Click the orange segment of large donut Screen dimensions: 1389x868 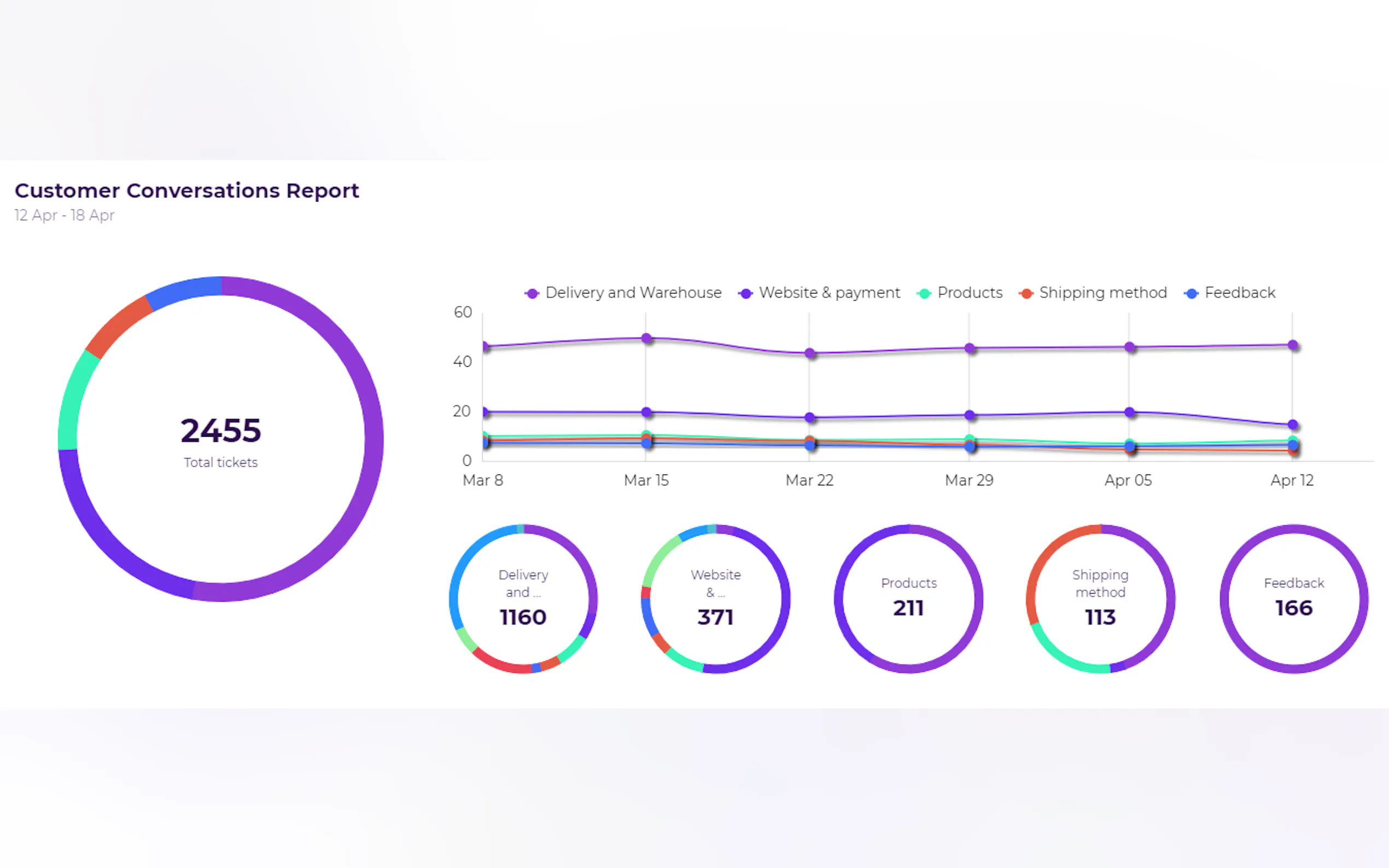coord(118,326)
